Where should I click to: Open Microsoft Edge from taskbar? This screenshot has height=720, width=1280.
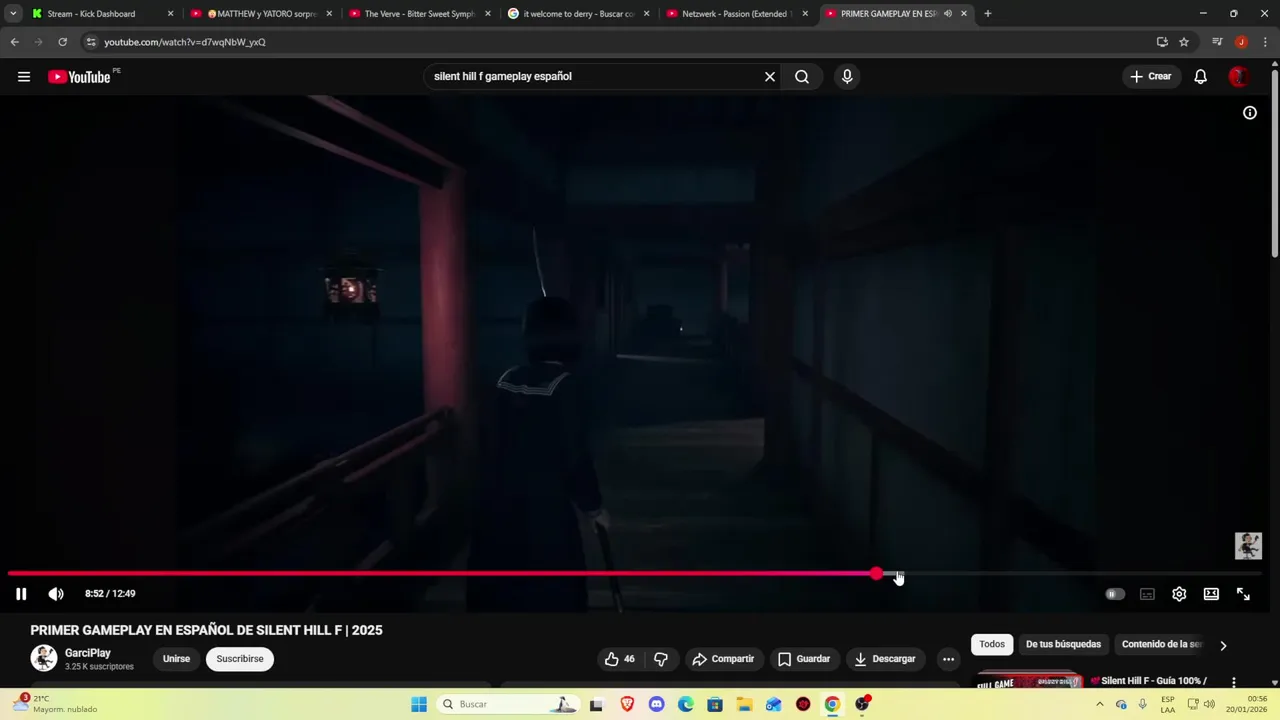coord(685,704)
